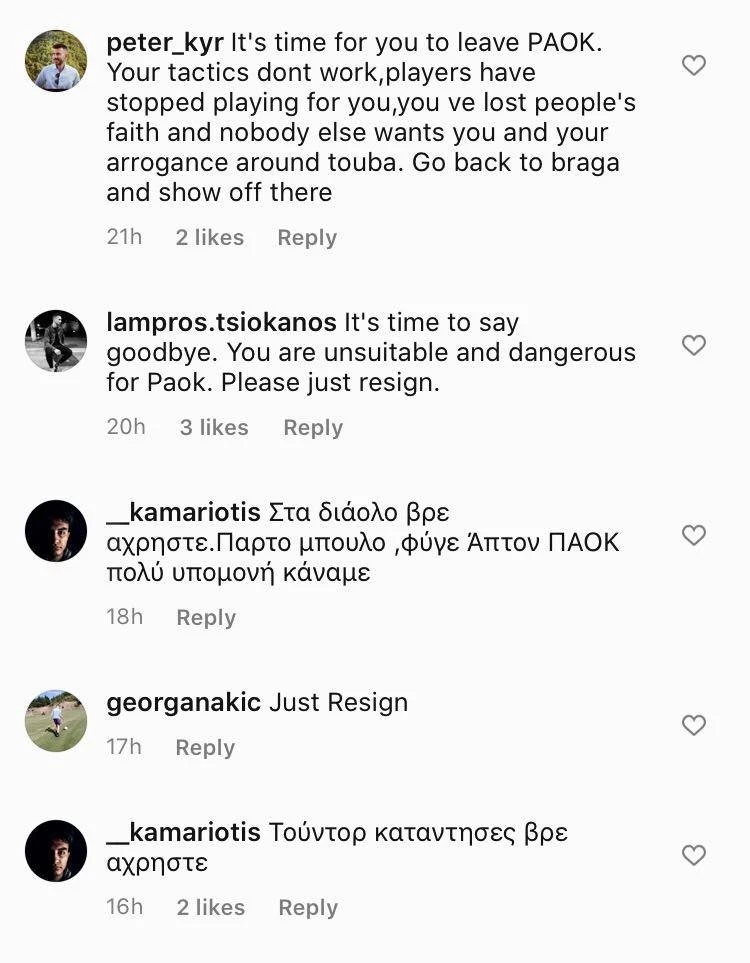750x963 pixels.
Task: Like the last __kamariotis Τούντορ comment
Action: [x=693, y=855]
